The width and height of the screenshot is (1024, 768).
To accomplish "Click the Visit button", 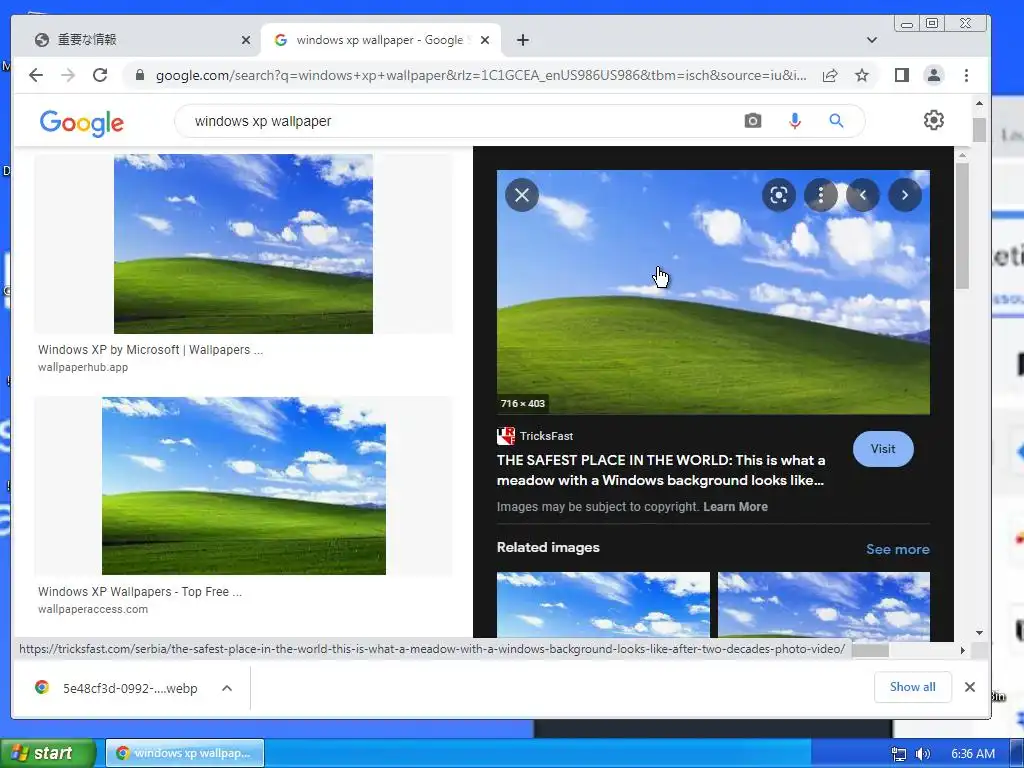I will [x=883, y=449].
